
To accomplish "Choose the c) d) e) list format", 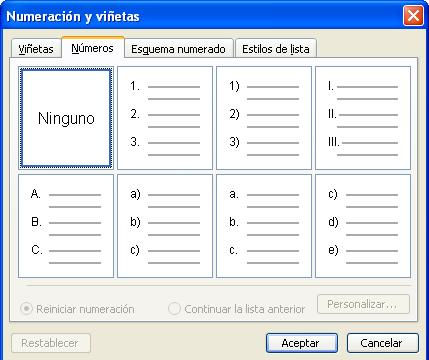I will coord(363,226).
